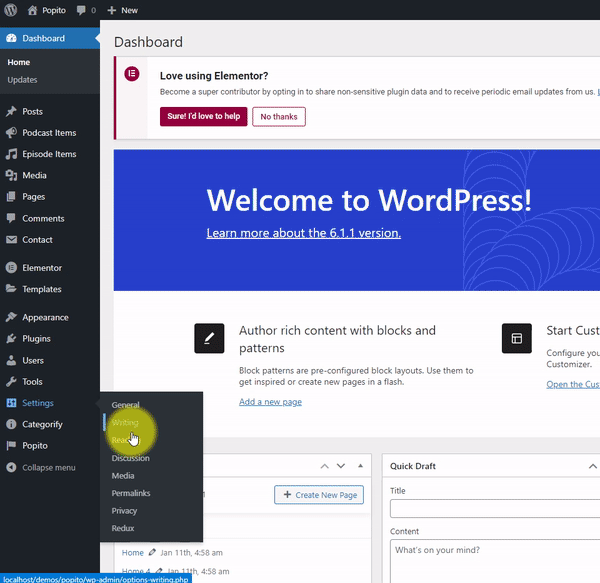This screenshot has height=583, width=600.
Task: Click the New label in admin bar
Action: pyautogui.click(x=129, y=10)
